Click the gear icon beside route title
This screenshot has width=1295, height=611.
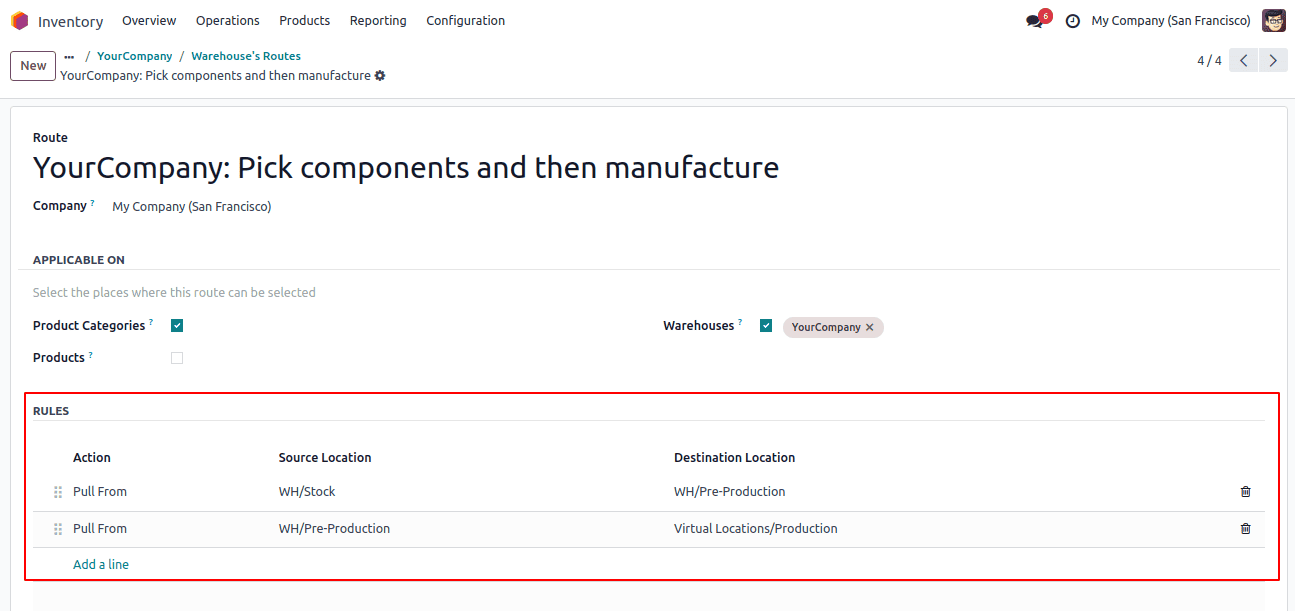click(380, 76)
